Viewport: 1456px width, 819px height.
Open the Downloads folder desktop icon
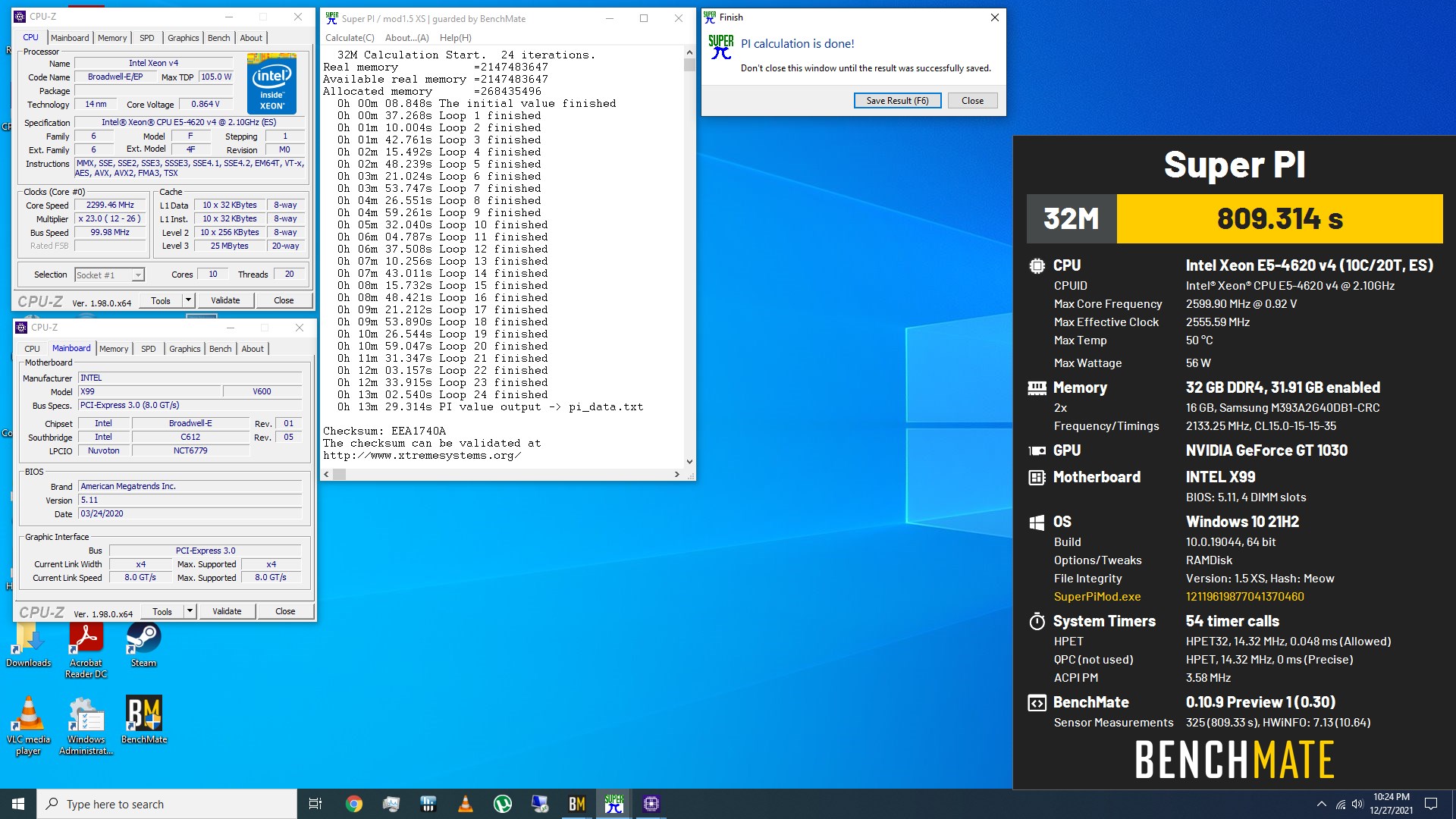28,644
